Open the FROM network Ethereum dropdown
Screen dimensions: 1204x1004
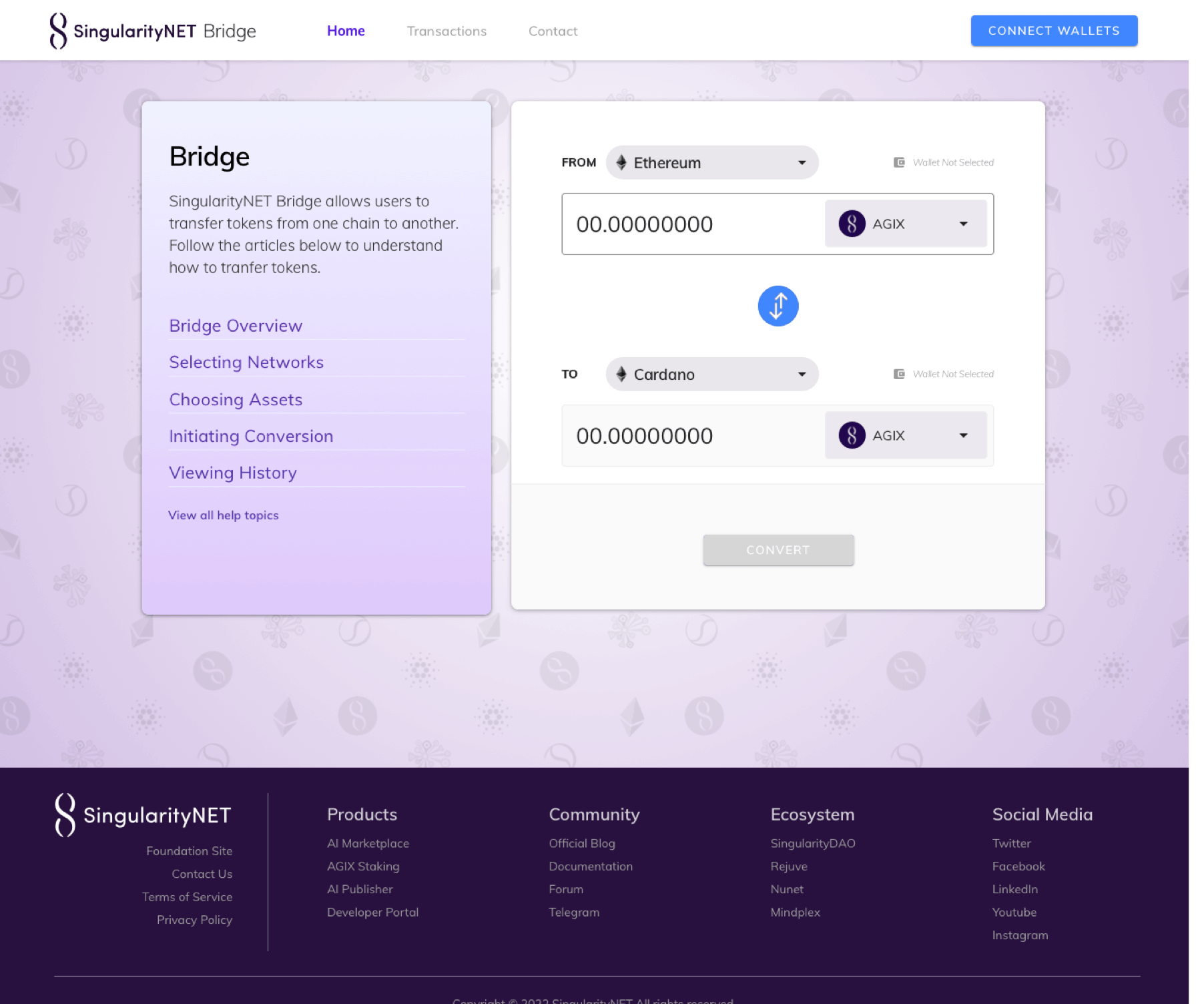(x=711, y=162)
